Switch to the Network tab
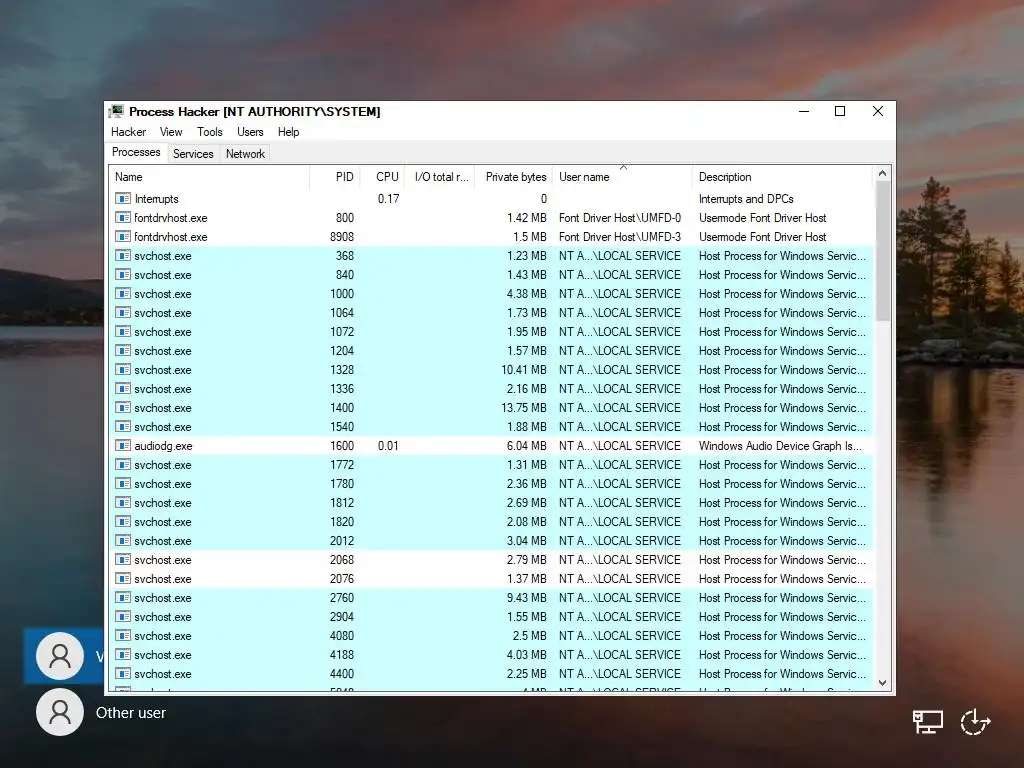The width and height of the screenshot is (1024, 768). 246,153
